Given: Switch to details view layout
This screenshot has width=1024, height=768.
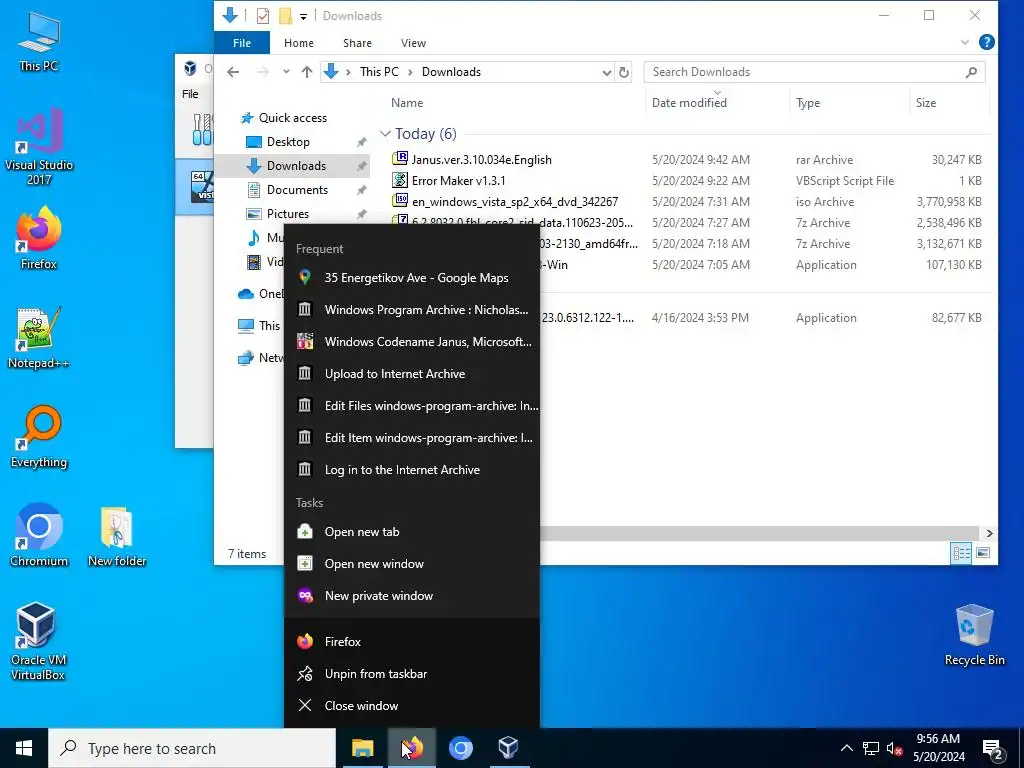Looking at the screenshot, I should [961, 553].
